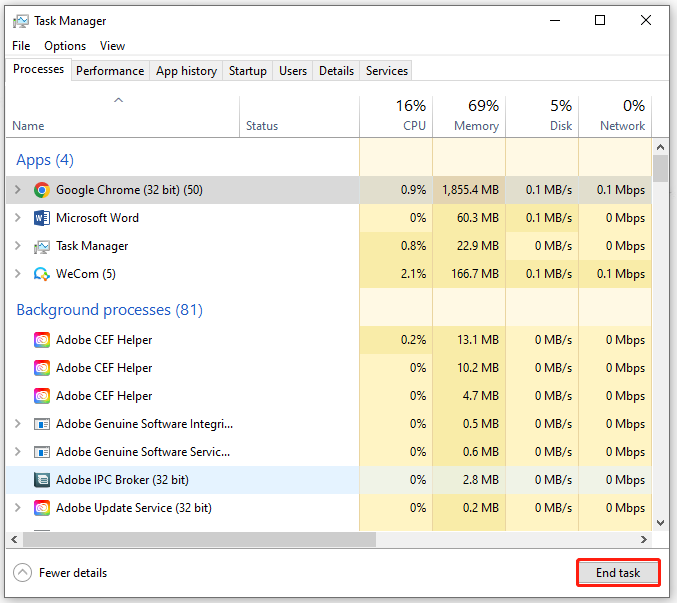Viewport: 677px width, 603px height.
Task: Click the Adobe Genuine Software Integrity icon
Action: click(42, 424)
